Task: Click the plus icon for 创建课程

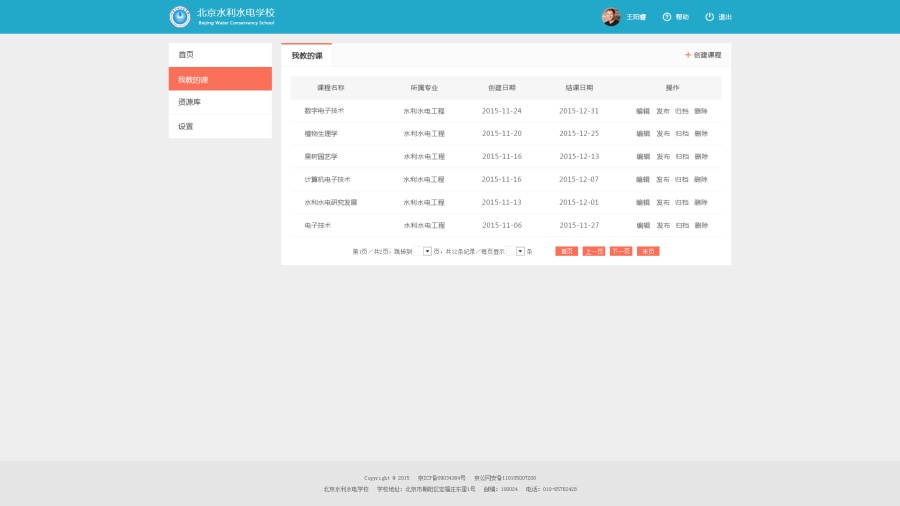Action: (688, 55)
